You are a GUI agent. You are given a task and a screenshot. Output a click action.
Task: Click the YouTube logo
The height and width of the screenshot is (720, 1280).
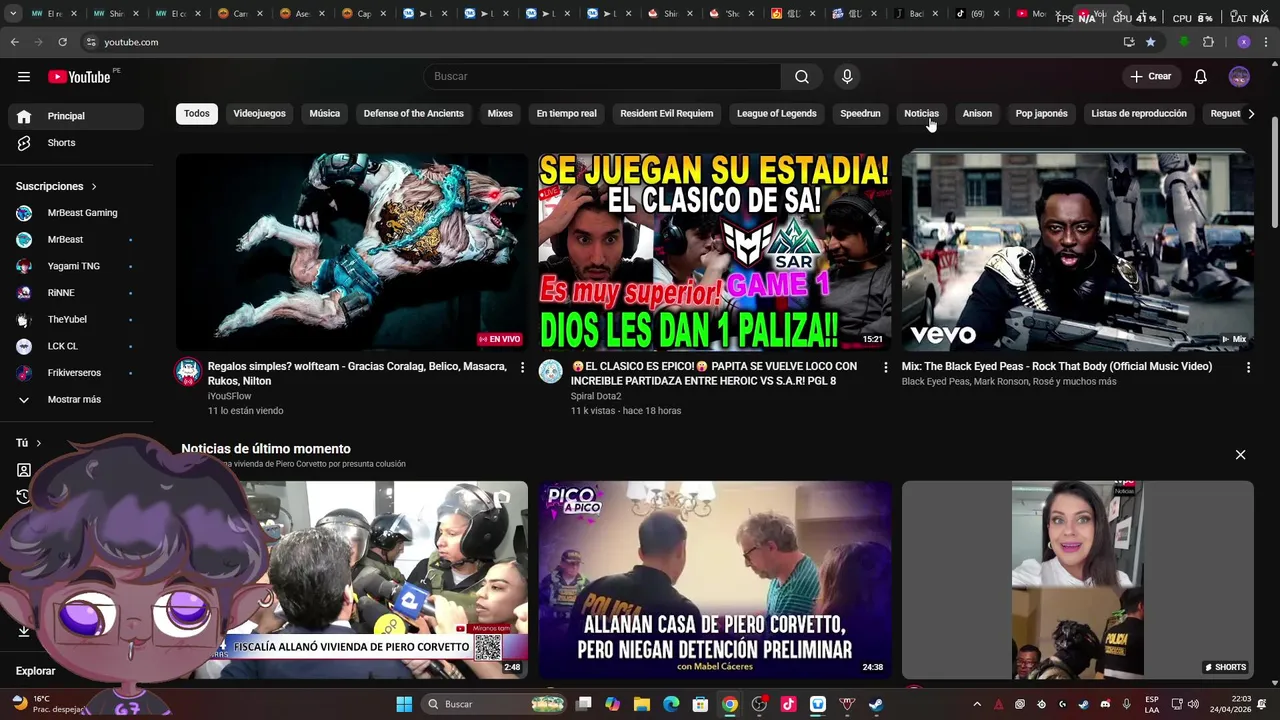point(79,77)
